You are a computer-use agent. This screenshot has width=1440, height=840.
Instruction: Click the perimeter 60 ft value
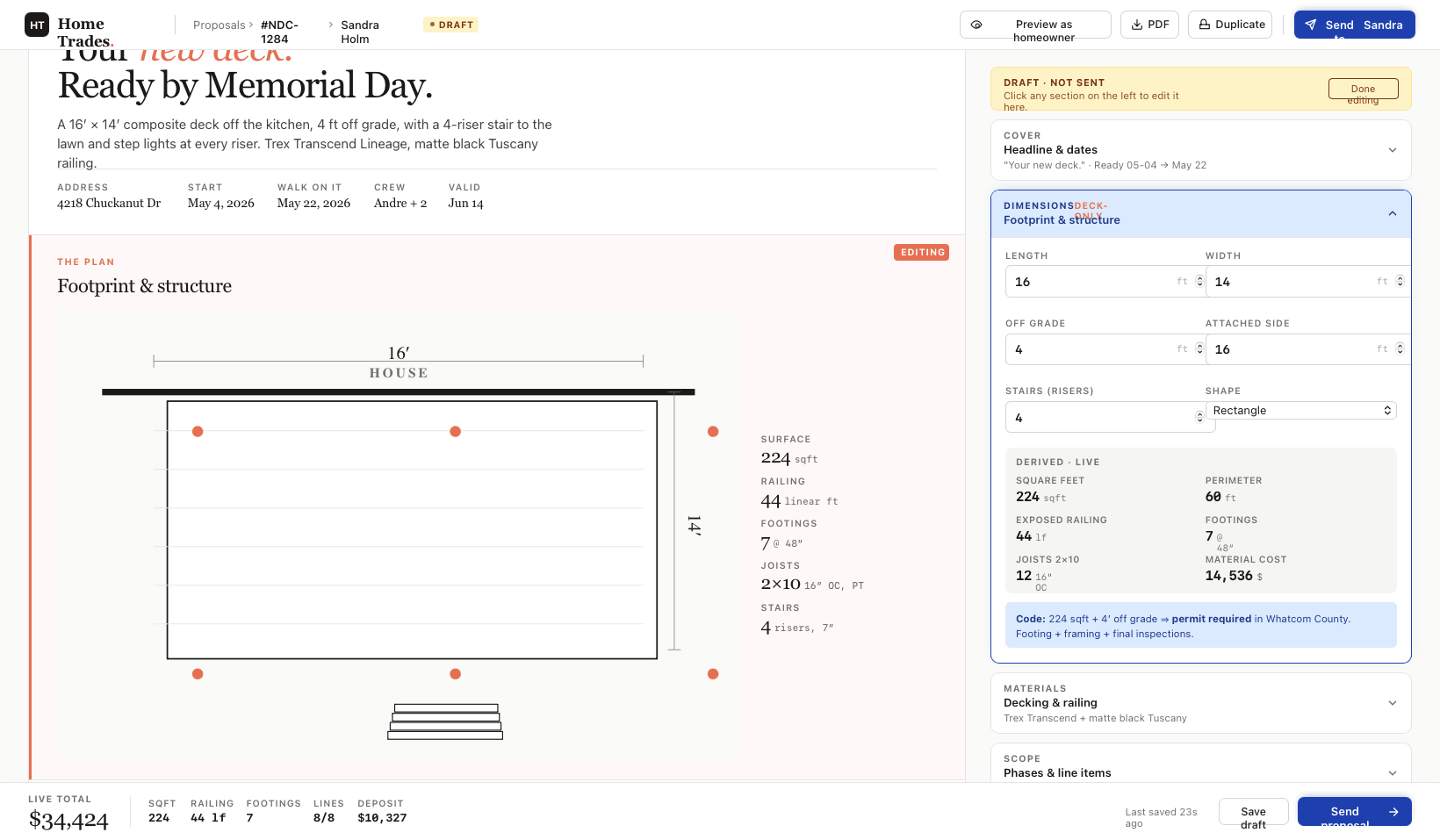pos(1220,497)
